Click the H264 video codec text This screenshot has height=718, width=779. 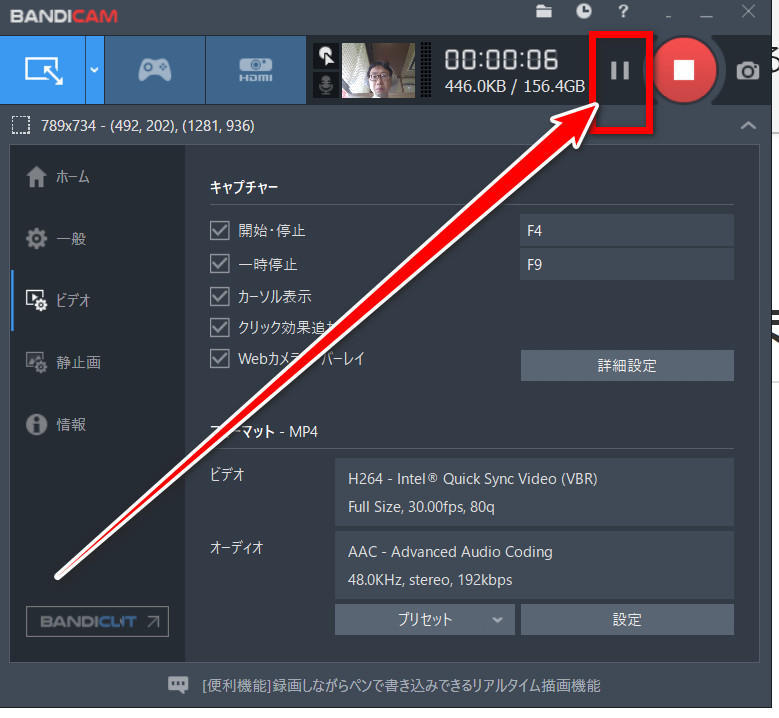[472, 479]
